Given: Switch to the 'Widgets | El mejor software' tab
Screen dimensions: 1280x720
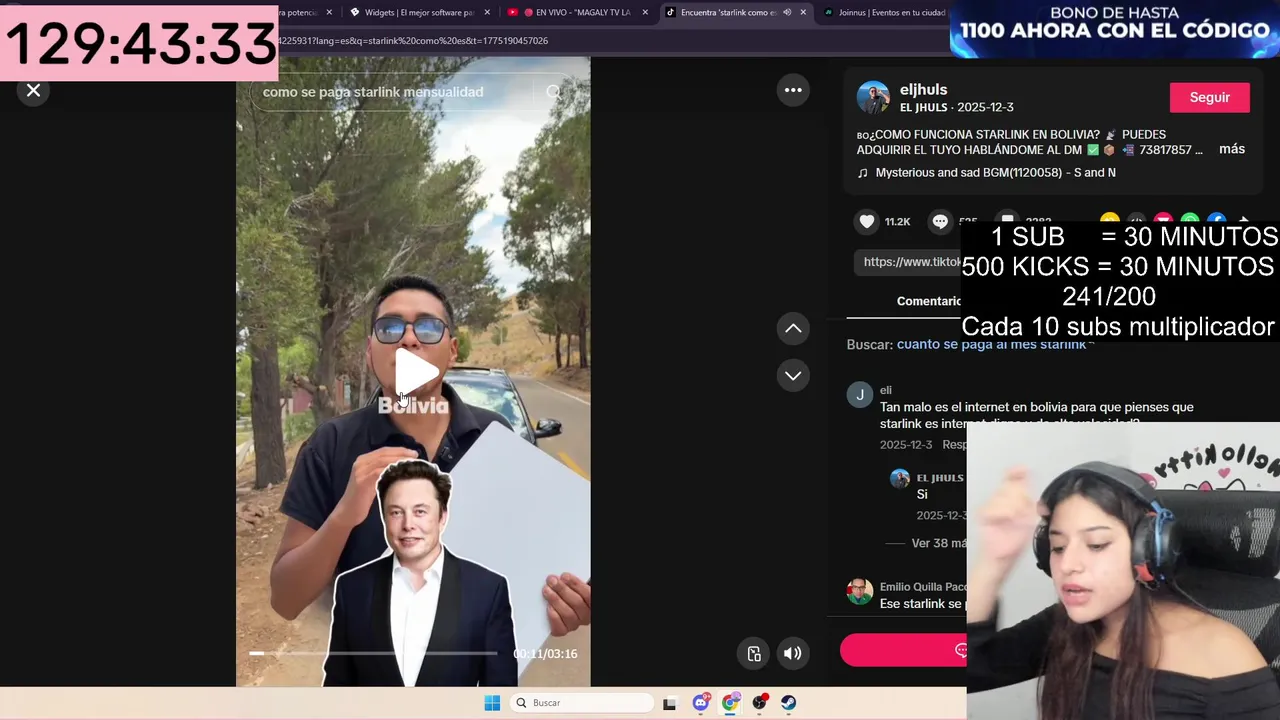Looking at the screenshot, I should click(418, 12).
